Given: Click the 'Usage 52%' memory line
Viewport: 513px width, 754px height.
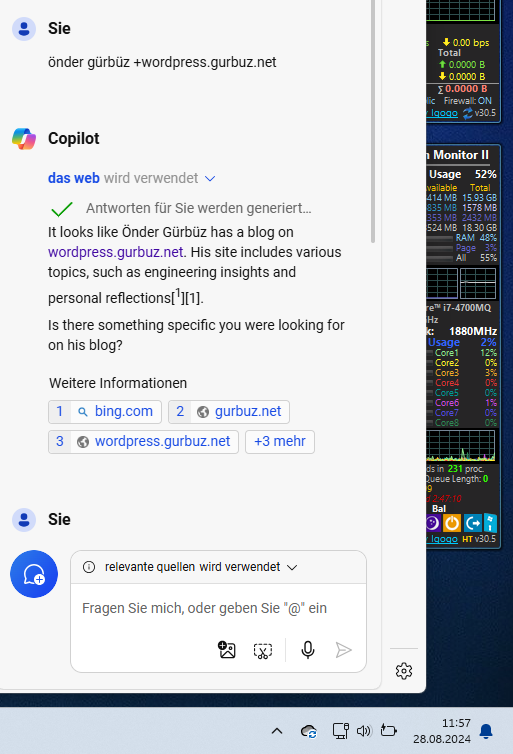Looking at the screenshot, I should click(x=462, y=174).
